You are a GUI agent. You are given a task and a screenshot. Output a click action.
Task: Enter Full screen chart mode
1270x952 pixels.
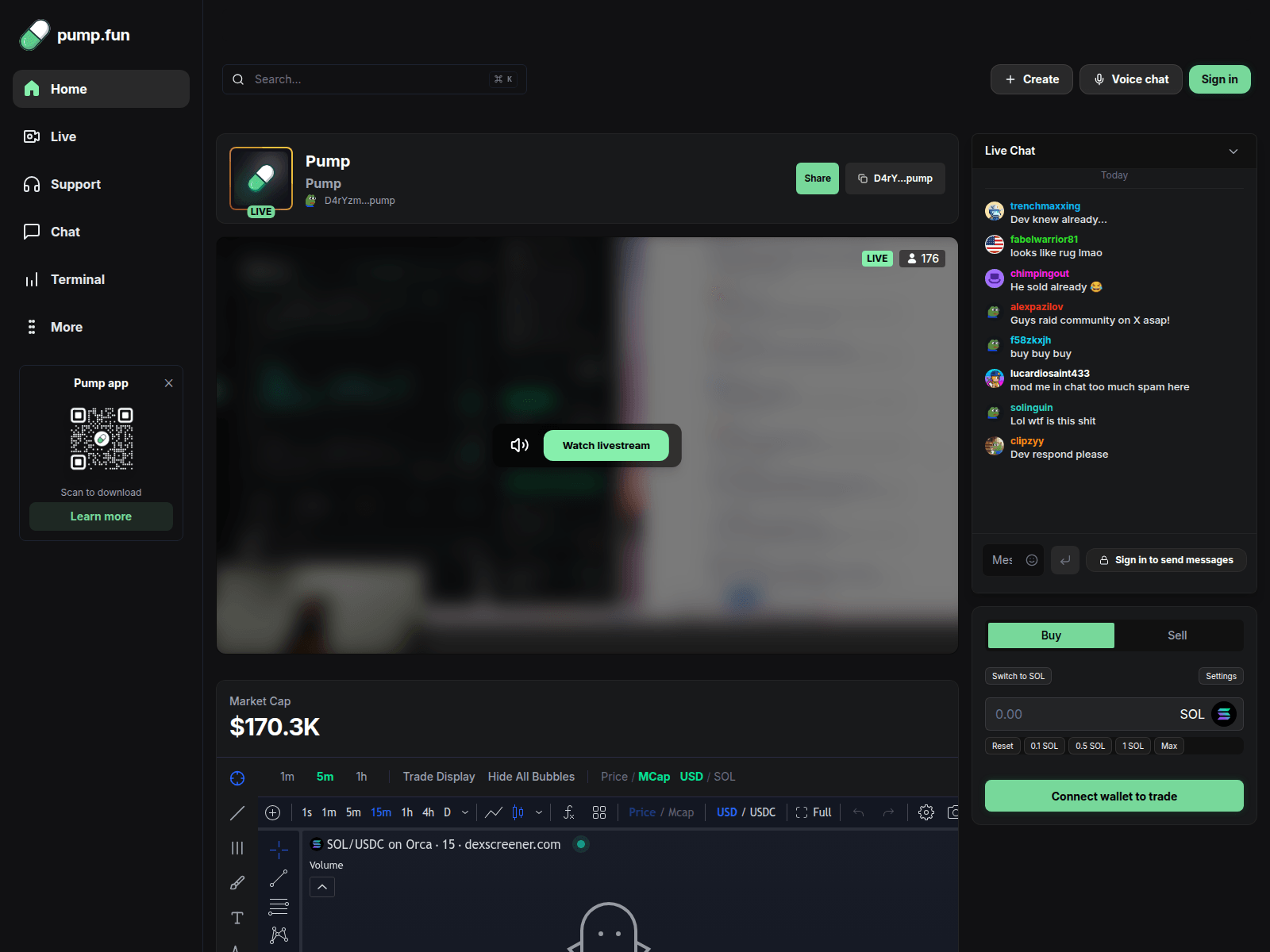point(814,812)
